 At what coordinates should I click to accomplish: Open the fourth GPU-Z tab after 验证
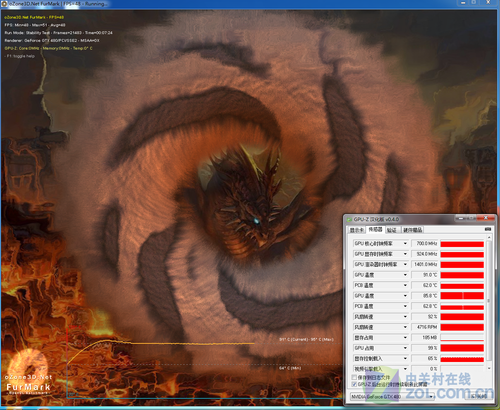coord(412,230)
